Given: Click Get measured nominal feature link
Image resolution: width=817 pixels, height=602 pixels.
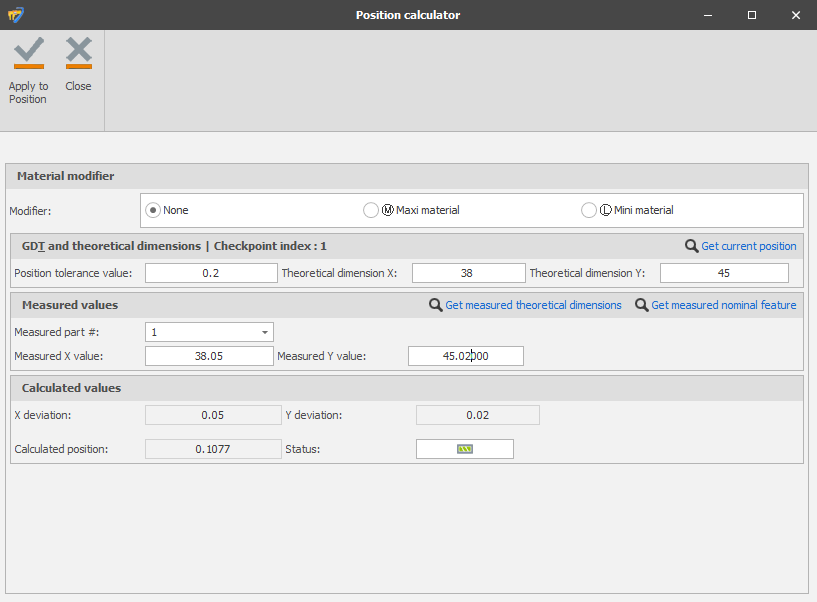Looking at the screenshot, I should point(724,305).
